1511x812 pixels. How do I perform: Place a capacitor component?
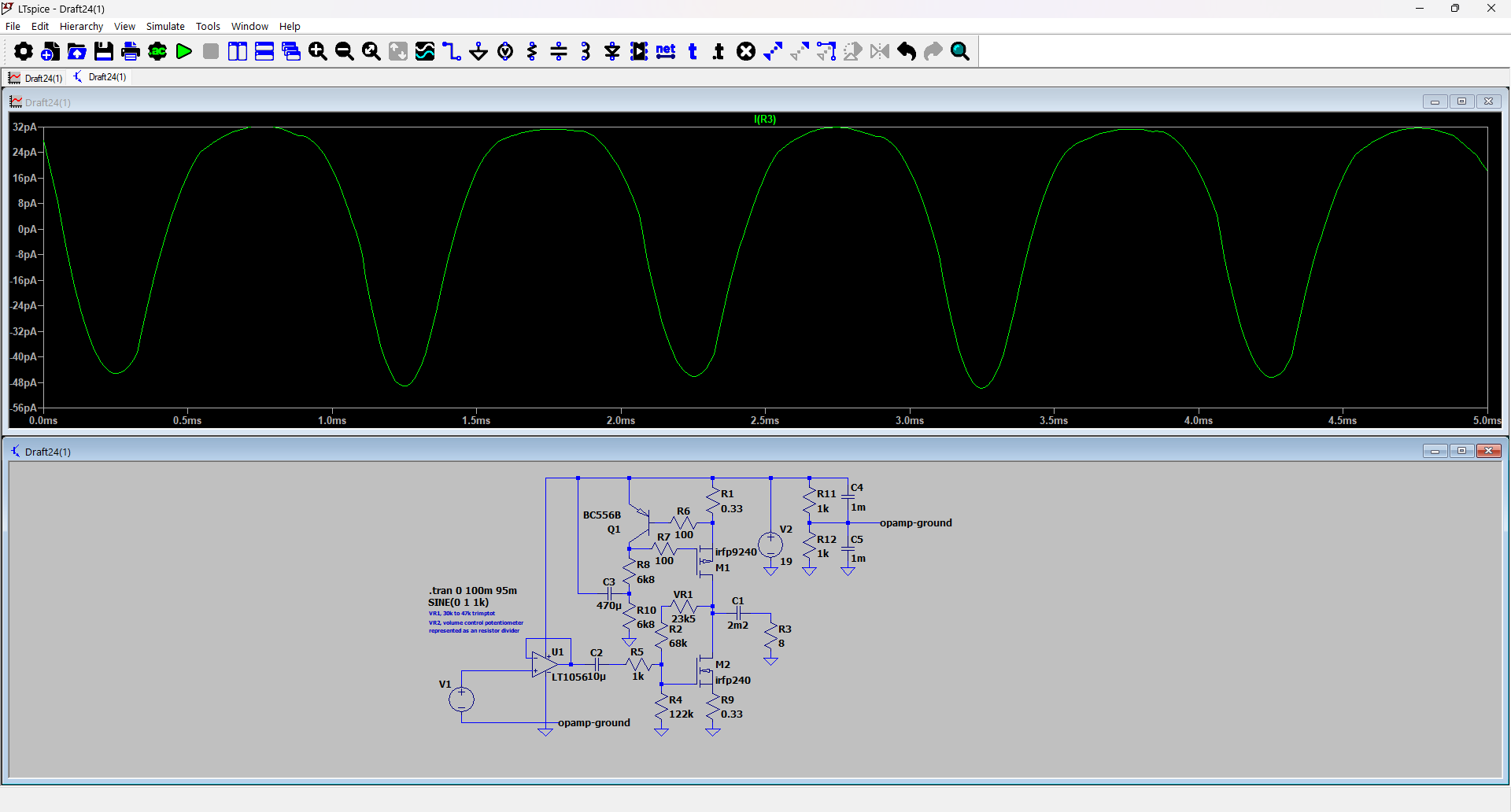(559, 52)
